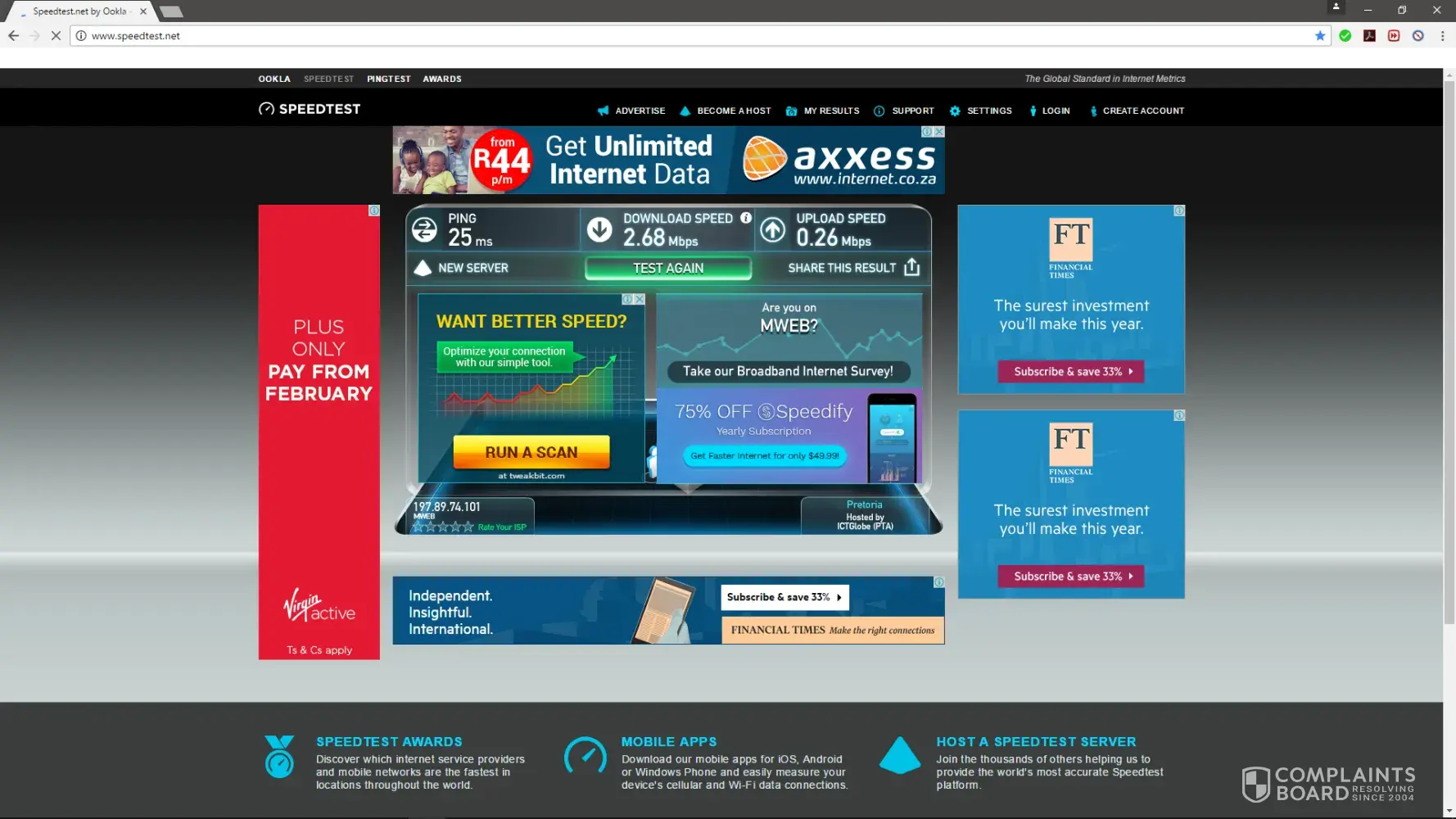Click Run a Scan button
This screenshot has width=1456, height=819.
tap(531, 452)
